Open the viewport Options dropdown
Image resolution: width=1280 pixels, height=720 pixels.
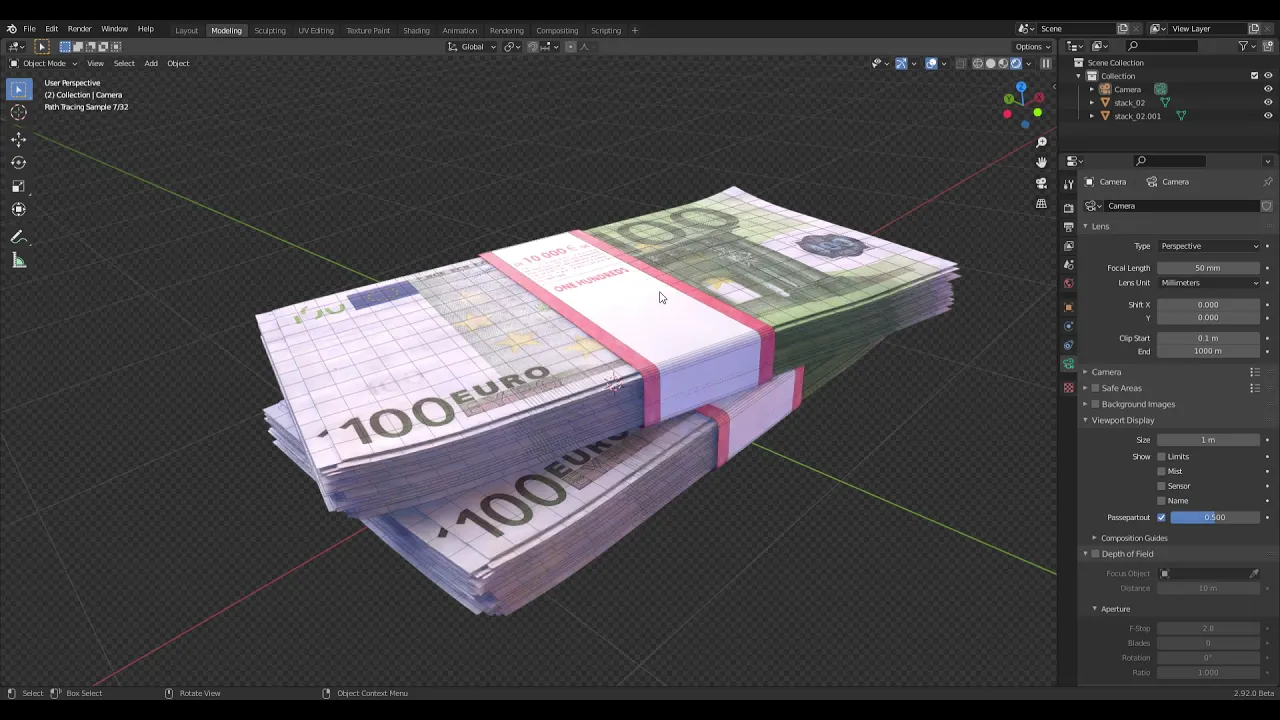tap(1032, 47)
